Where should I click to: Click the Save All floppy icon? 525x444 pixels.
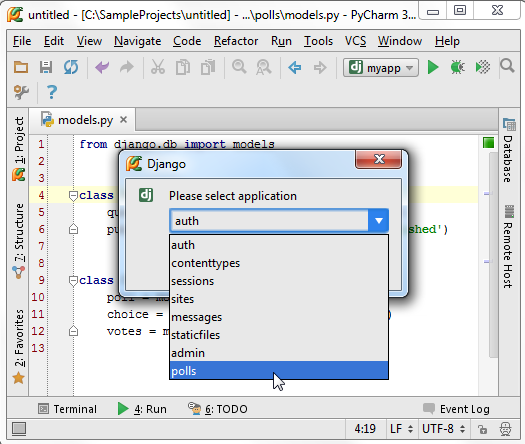click(x=46, y=67)
